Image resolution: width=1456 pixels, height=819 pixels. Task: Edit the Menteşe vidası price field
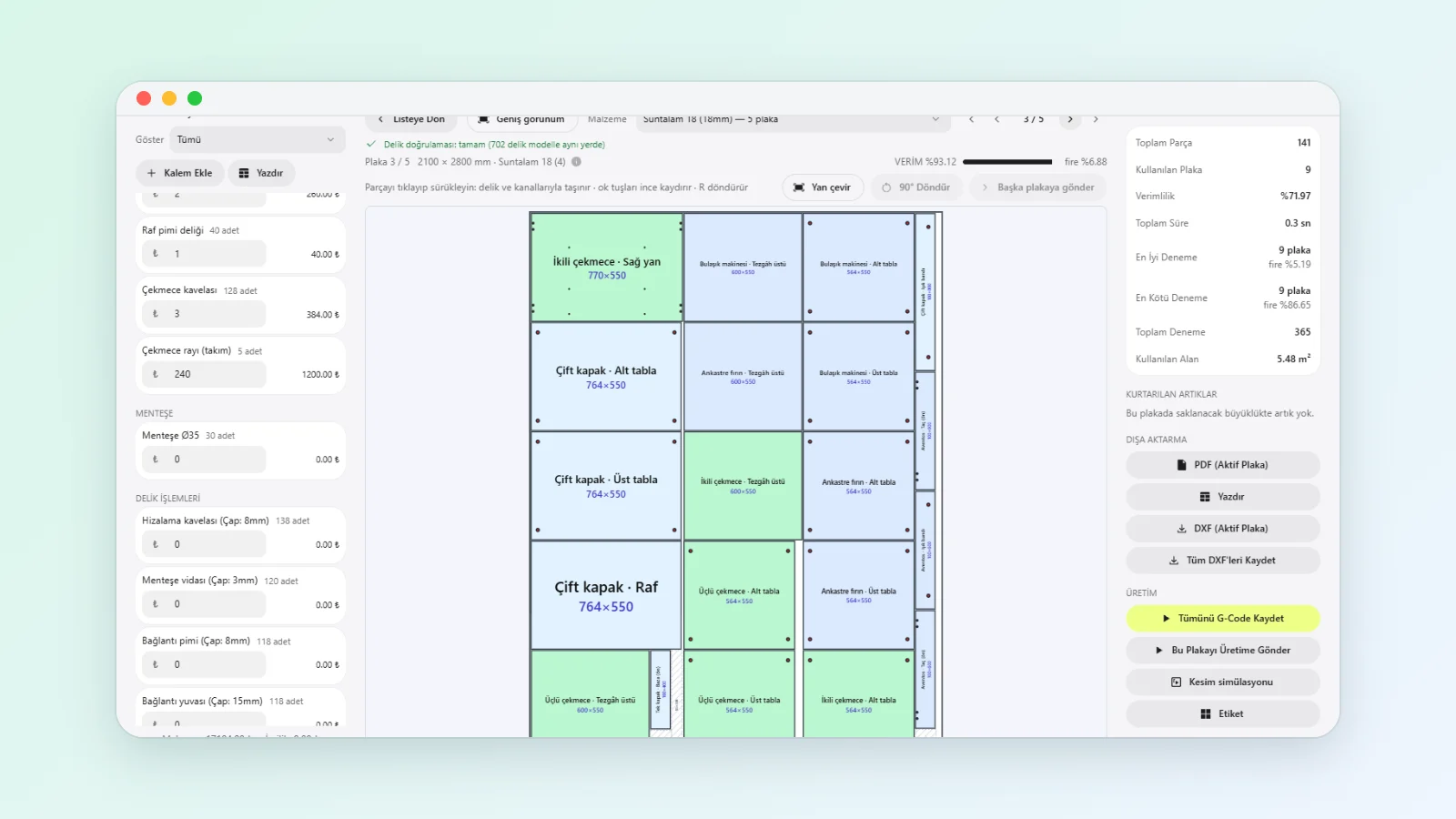point(204,604)
